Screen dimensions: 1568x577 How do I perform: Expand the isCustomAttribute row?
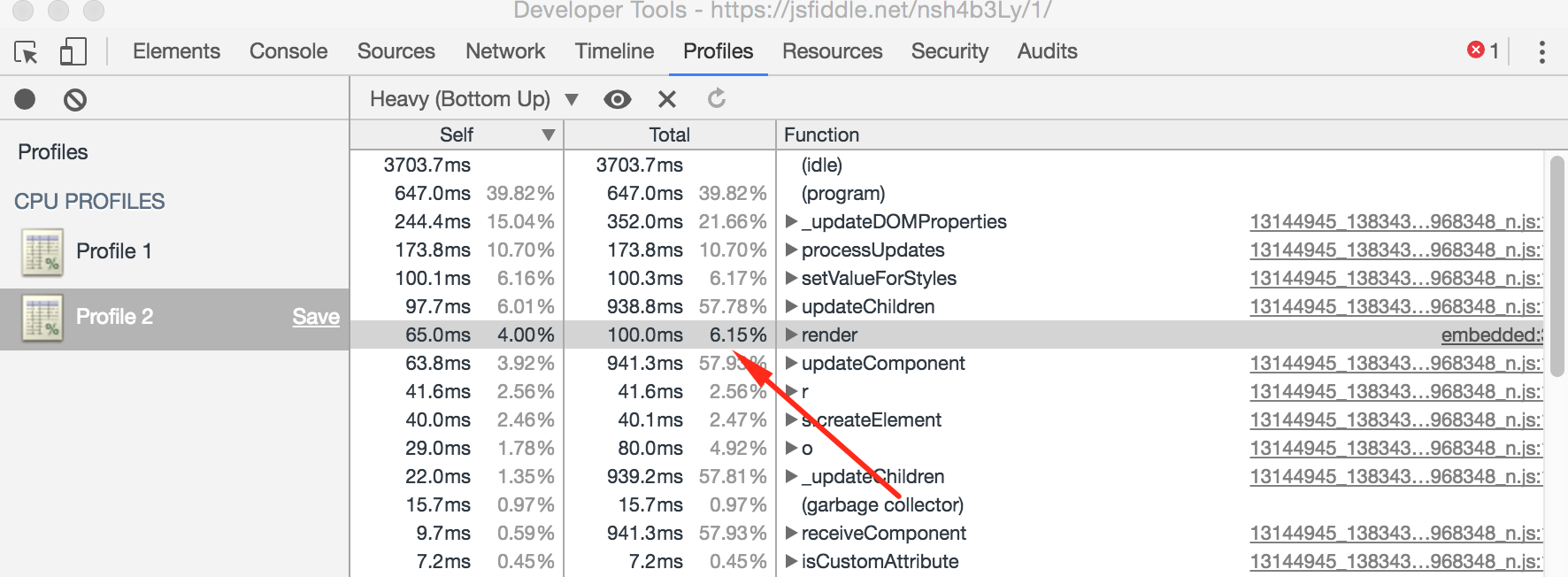[792, 561]
